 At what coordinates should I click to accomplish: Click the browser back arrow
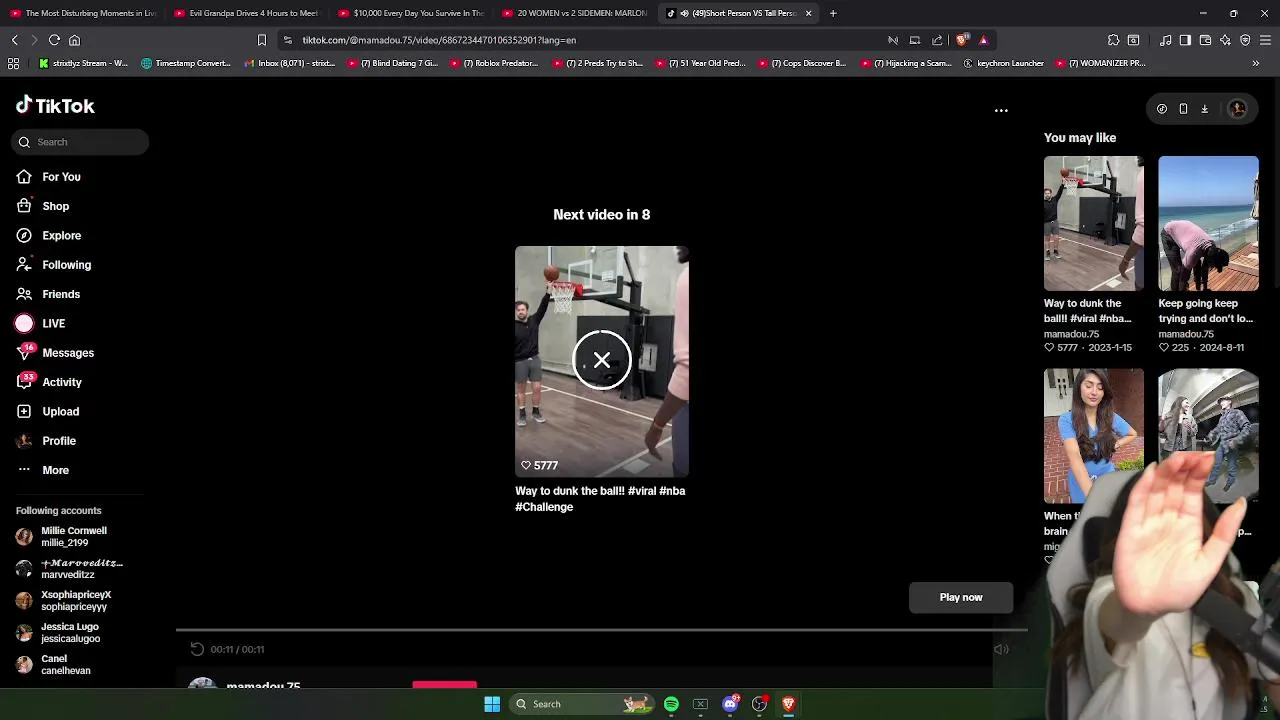tap(14, 40)
